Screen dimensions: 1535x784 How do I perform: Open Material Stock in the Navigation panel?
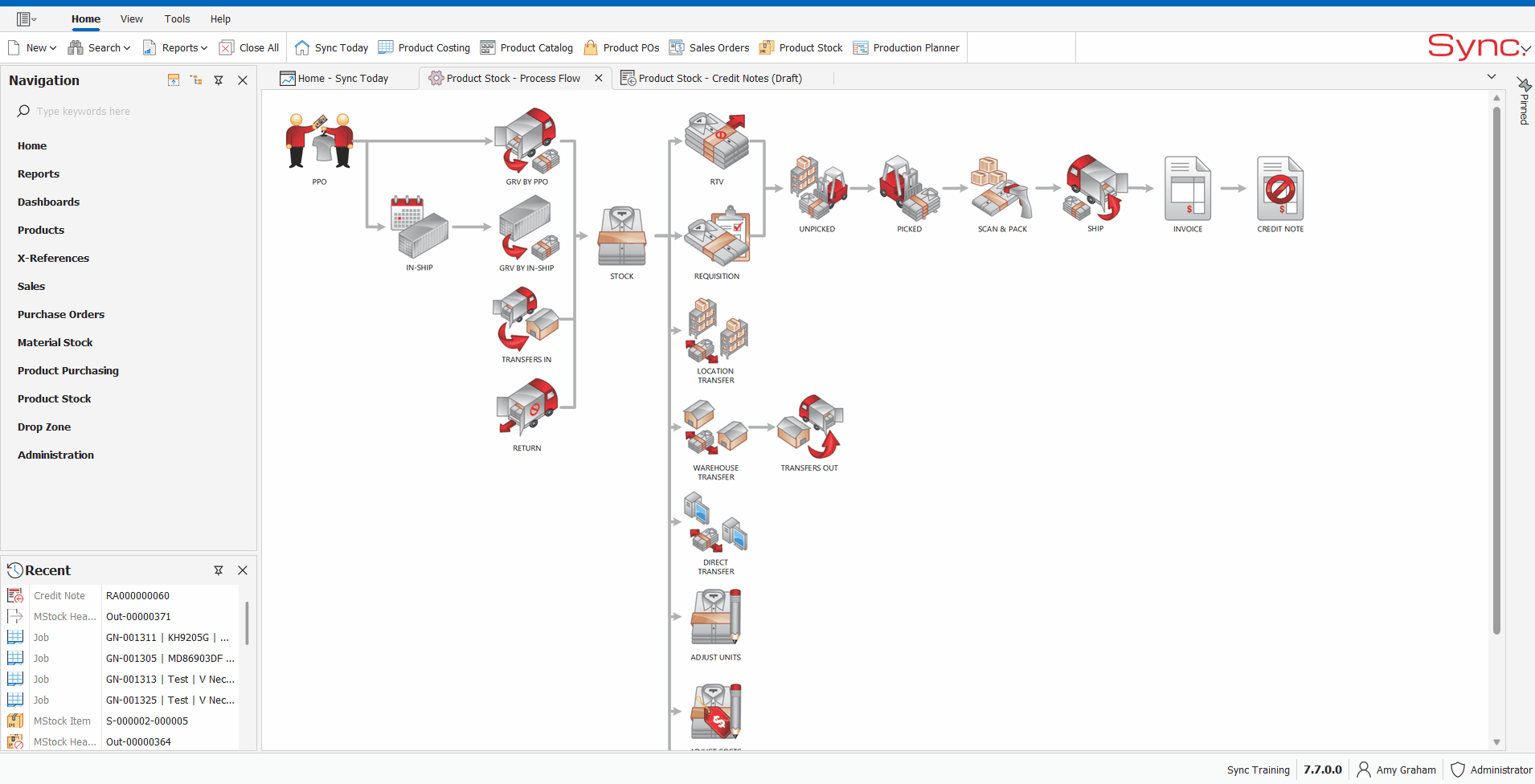click(x=55, y=342)
